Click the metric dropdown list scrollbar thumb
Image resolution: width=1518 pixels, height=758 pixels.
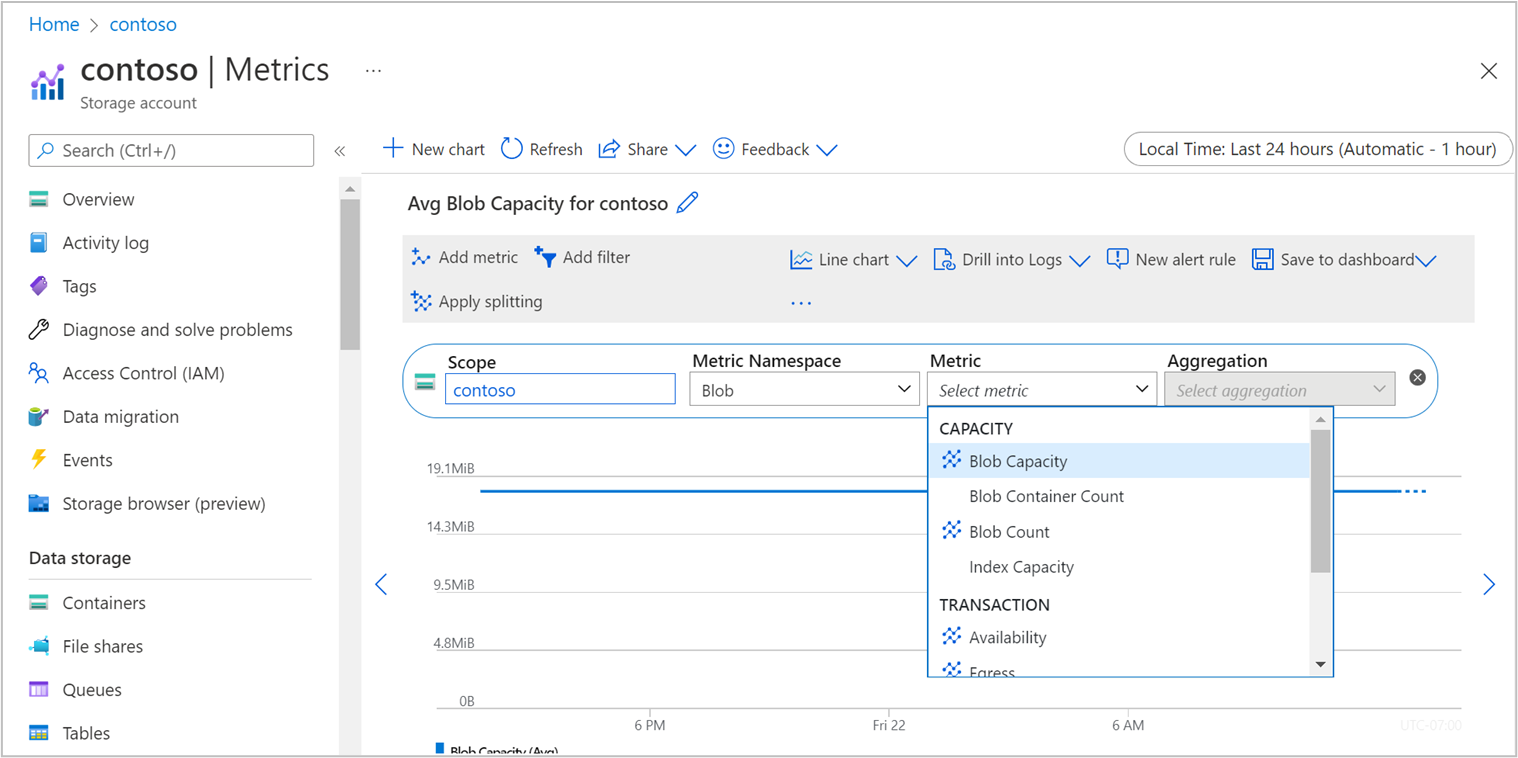tap(1320, 500)
